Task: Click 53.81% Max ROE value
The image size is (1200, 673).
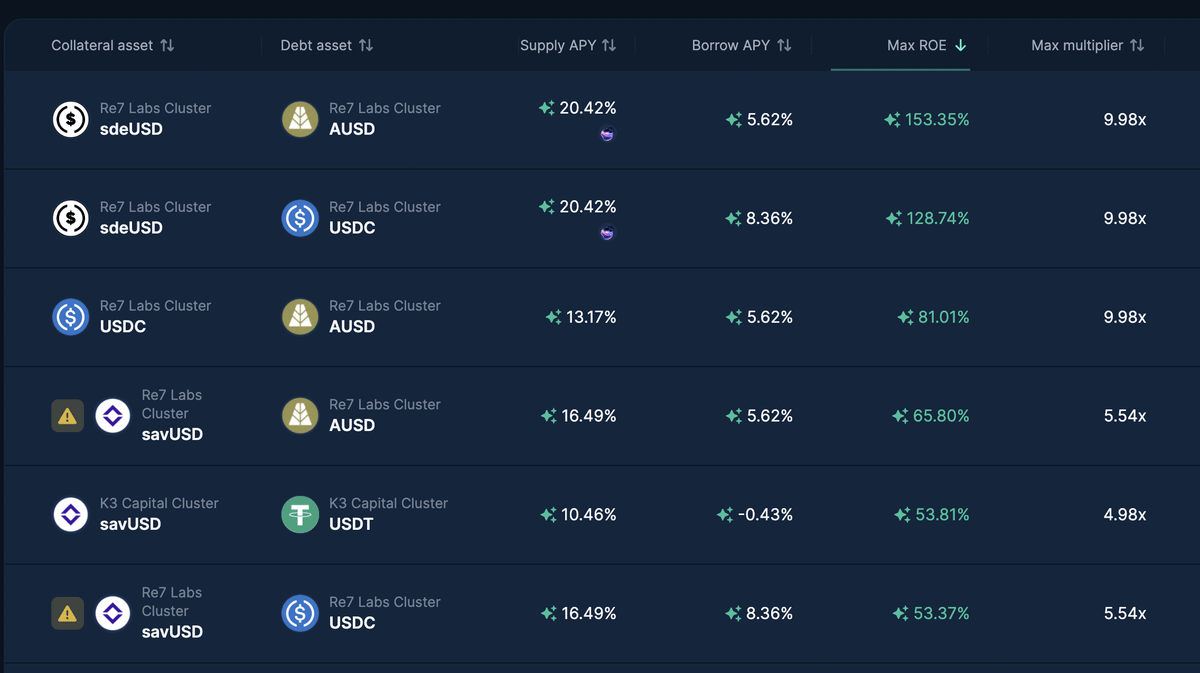Action: pyautogui.click(x=941, y=515)
